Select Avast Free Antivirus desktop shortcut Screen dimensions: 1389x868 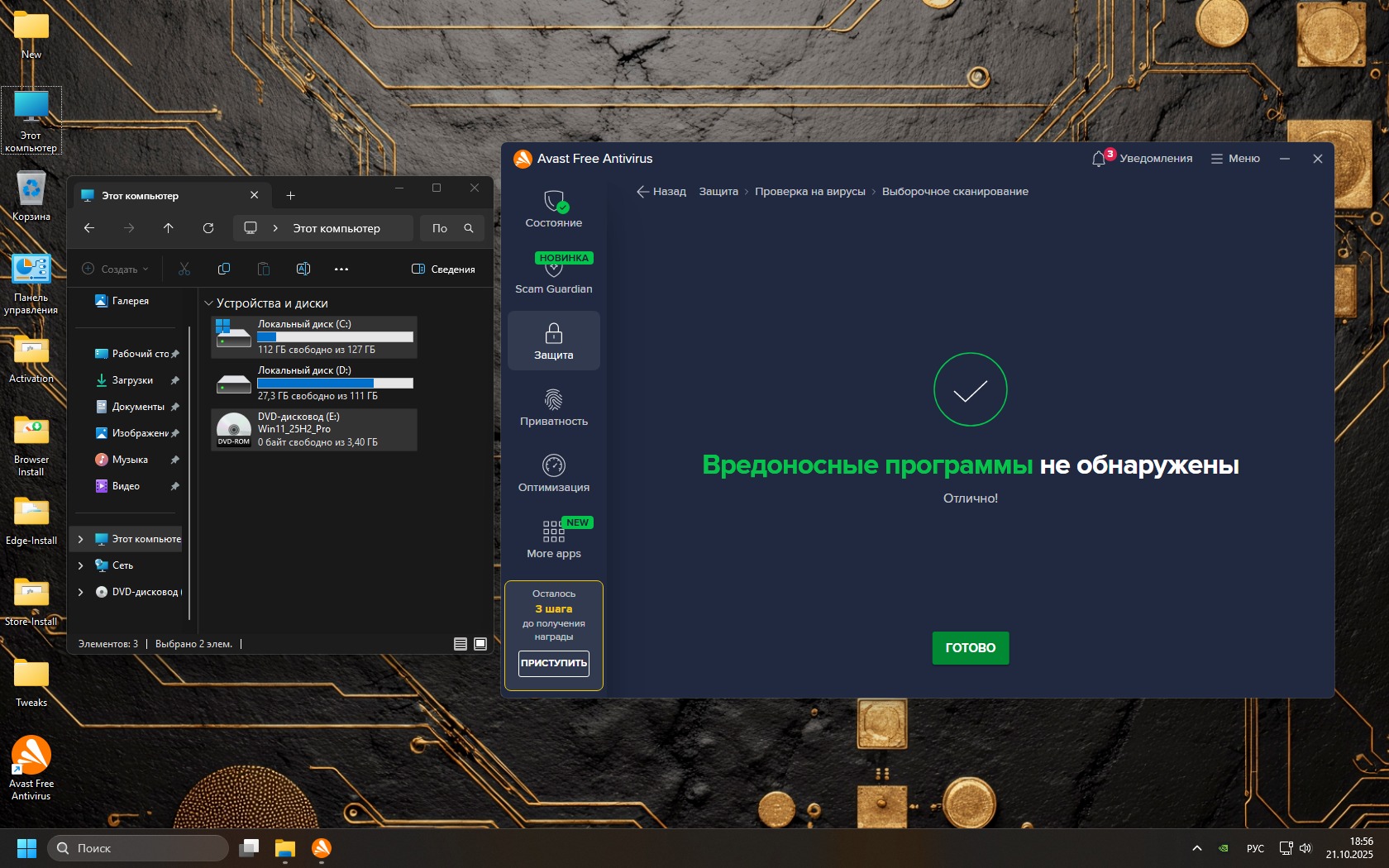(31, 769)
